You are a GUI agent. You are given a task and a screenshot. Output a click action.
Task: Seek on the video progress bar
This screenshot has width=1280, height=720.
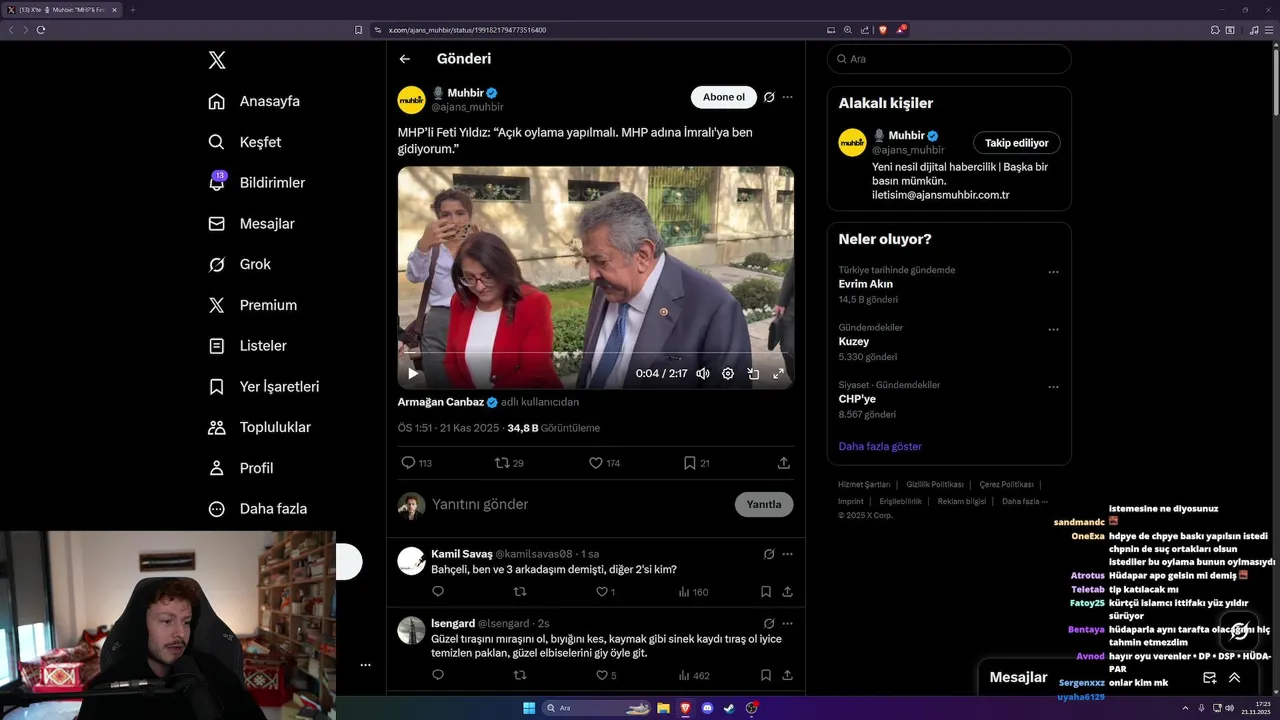[x=595, y=353]
